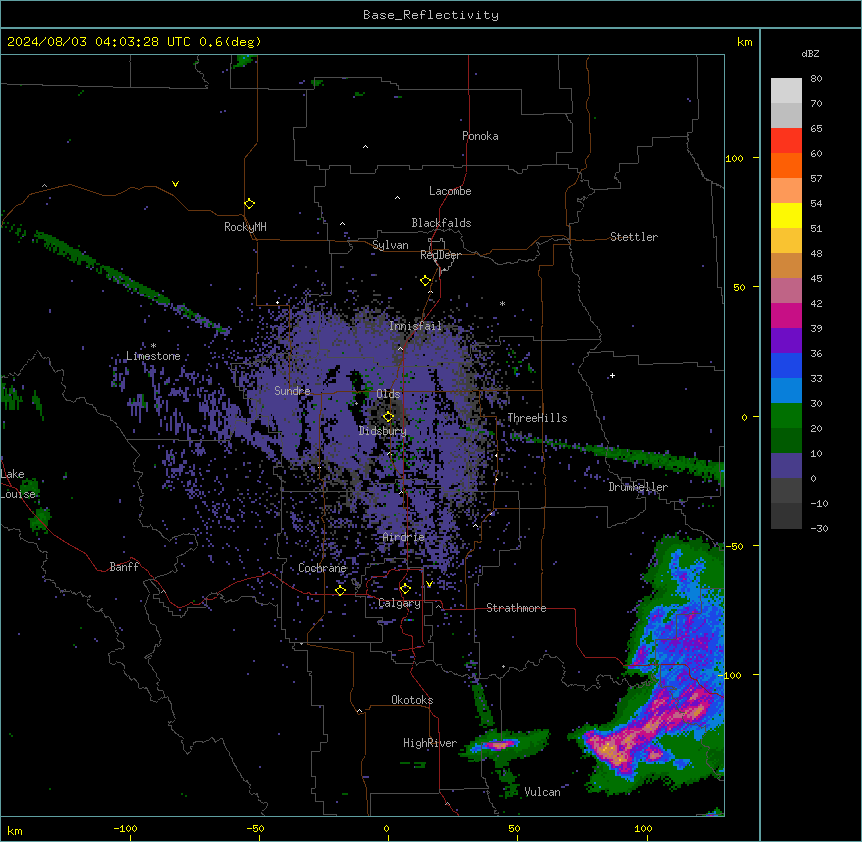
Task: Click the Sundre town label
Action: [292, 391]
